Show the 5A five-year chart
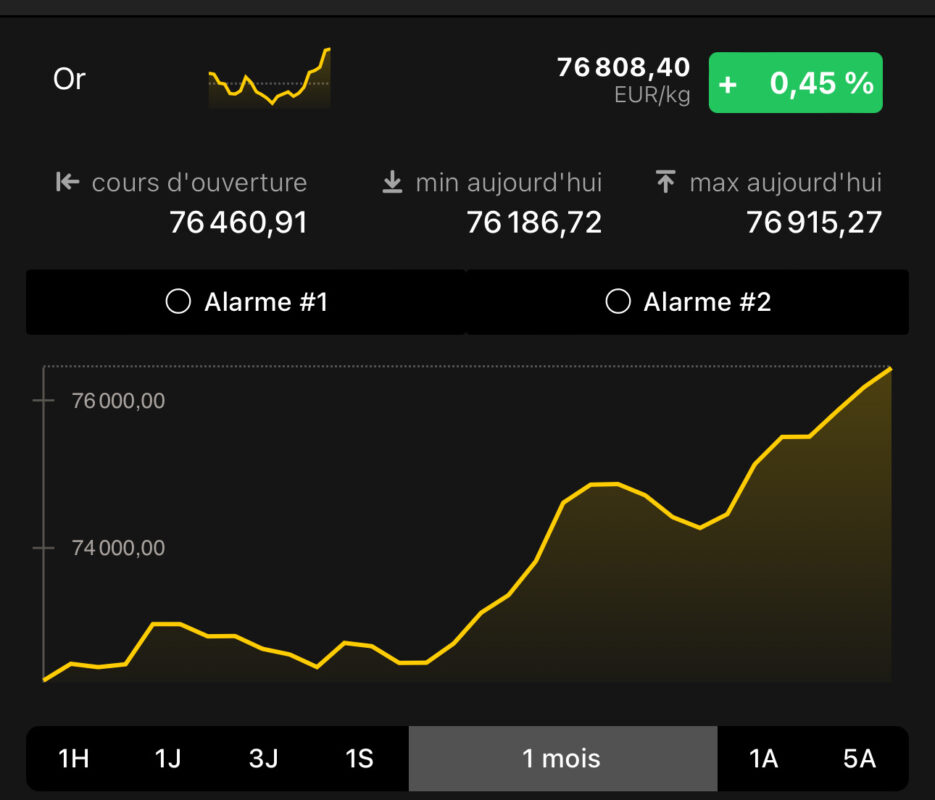The image size is (935, 800). coord(859,759)
